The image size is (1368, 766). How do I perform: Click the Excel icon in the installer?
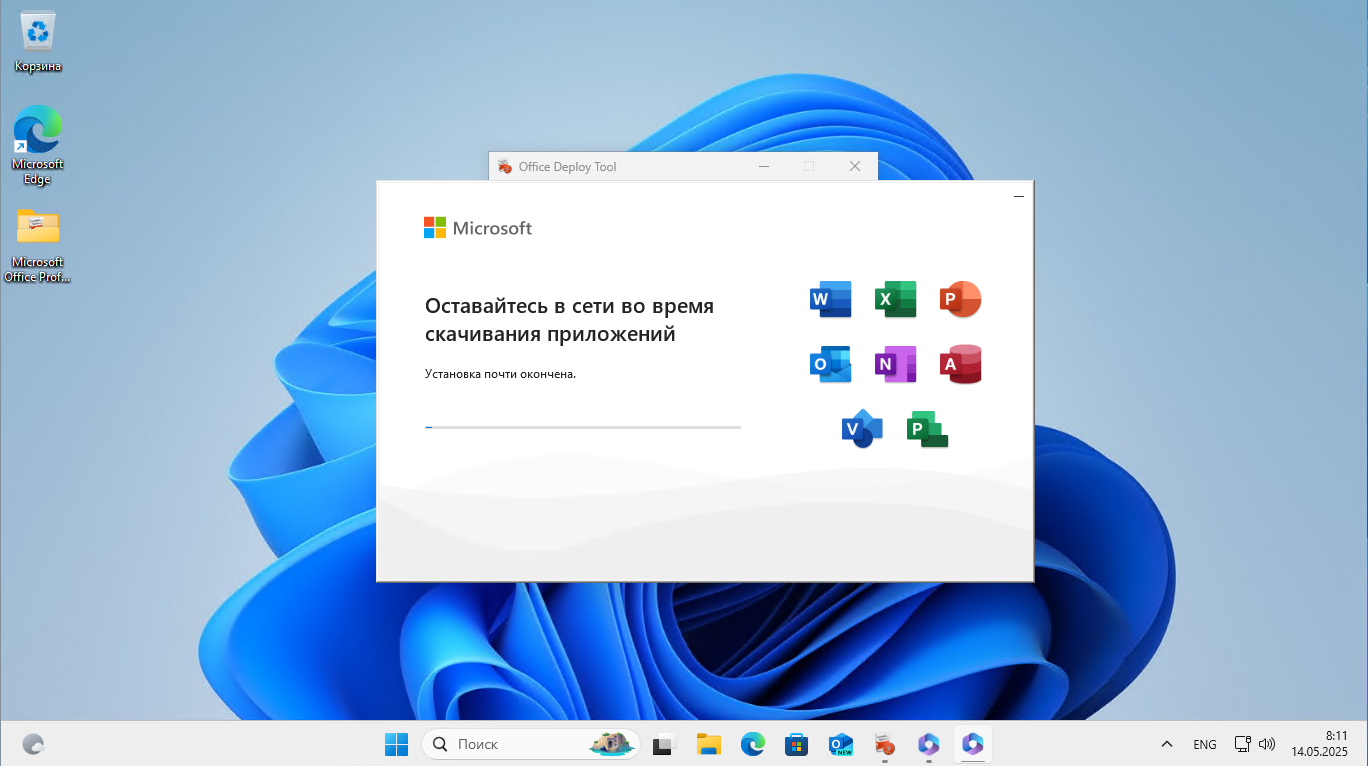pyautogui.click(x=895, y=299)
